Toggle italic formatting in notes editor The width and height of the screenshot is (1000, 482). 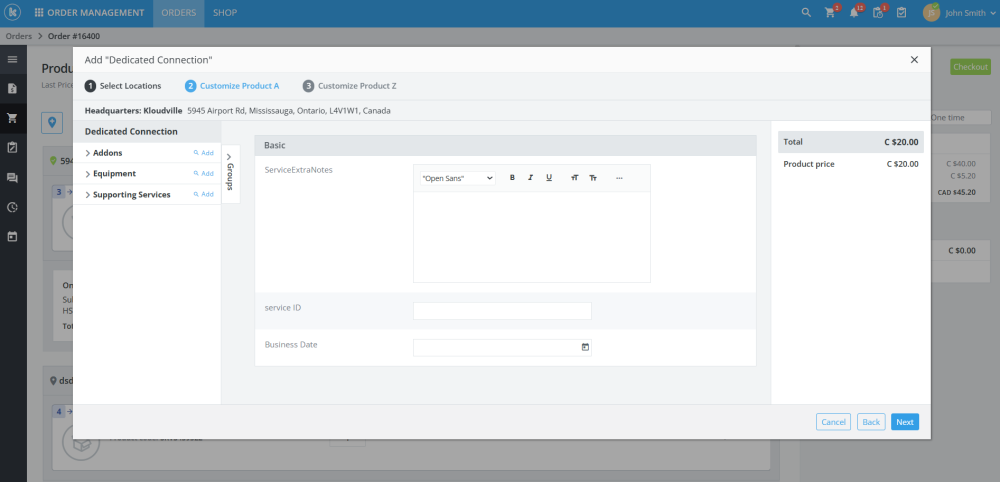coord(531,178)
